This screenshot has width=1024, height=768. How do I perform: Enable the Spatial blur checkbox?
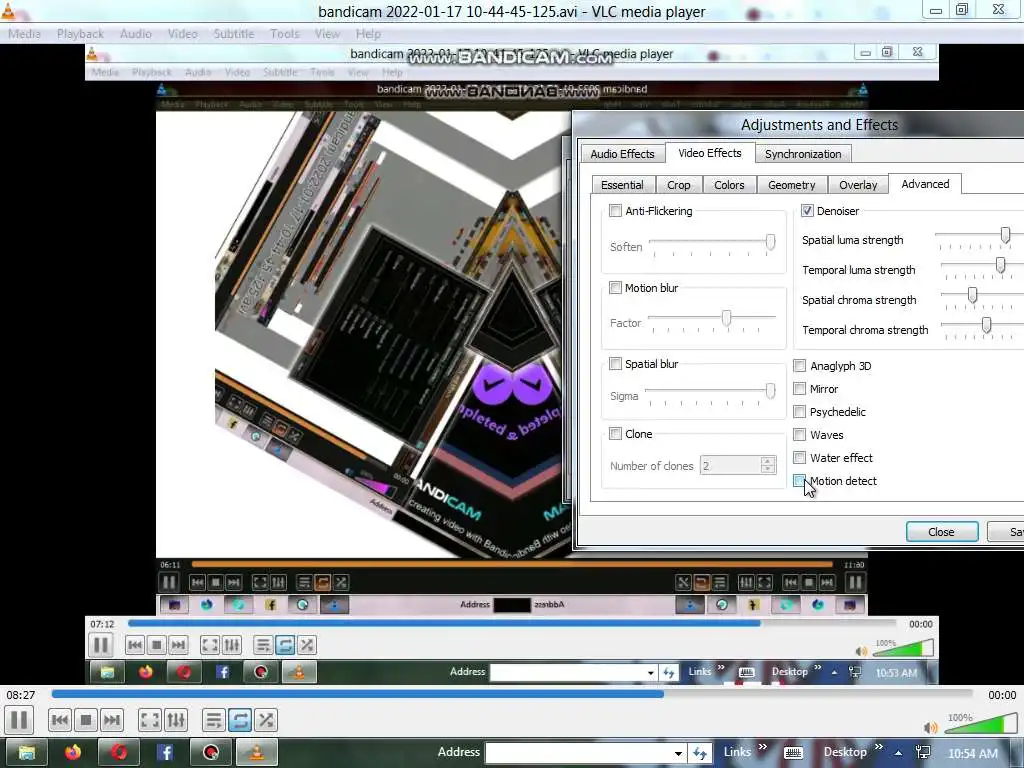[x=615, y=363]
